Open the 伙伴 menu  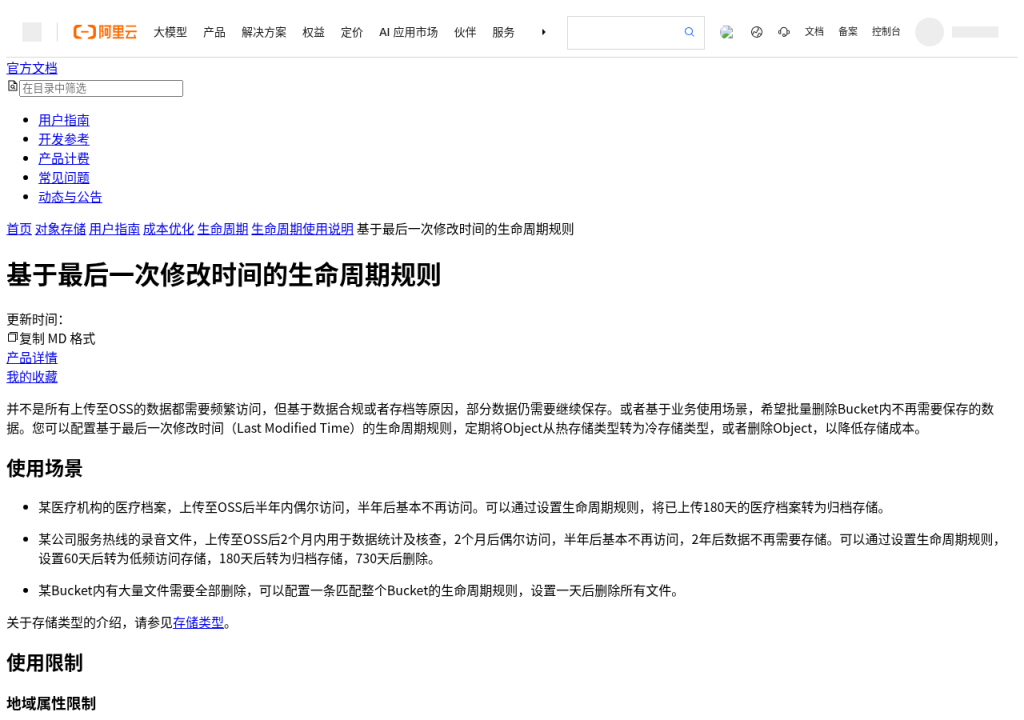tap(465, 32)
